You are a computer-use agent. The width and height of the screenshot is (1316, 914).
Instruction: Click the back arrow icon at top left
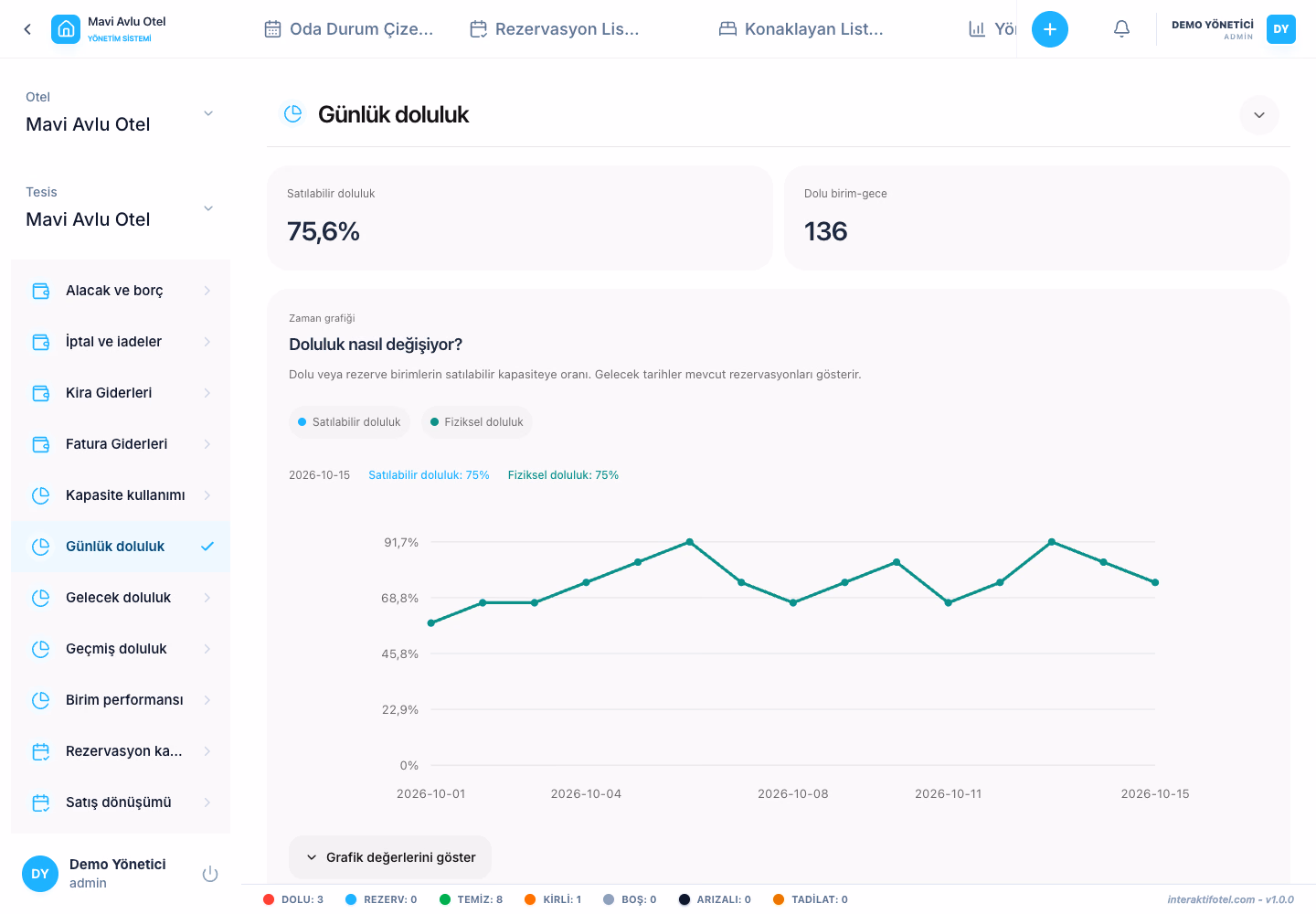27,29
